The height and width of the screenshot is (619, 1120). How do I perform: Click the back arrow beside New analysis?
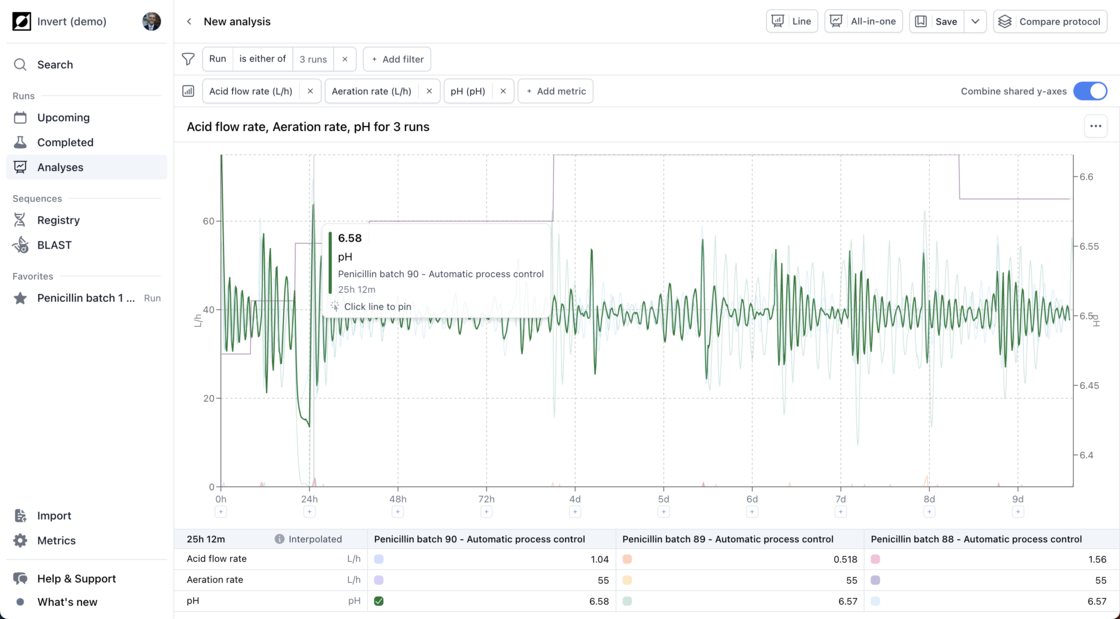tap(189, 21)
